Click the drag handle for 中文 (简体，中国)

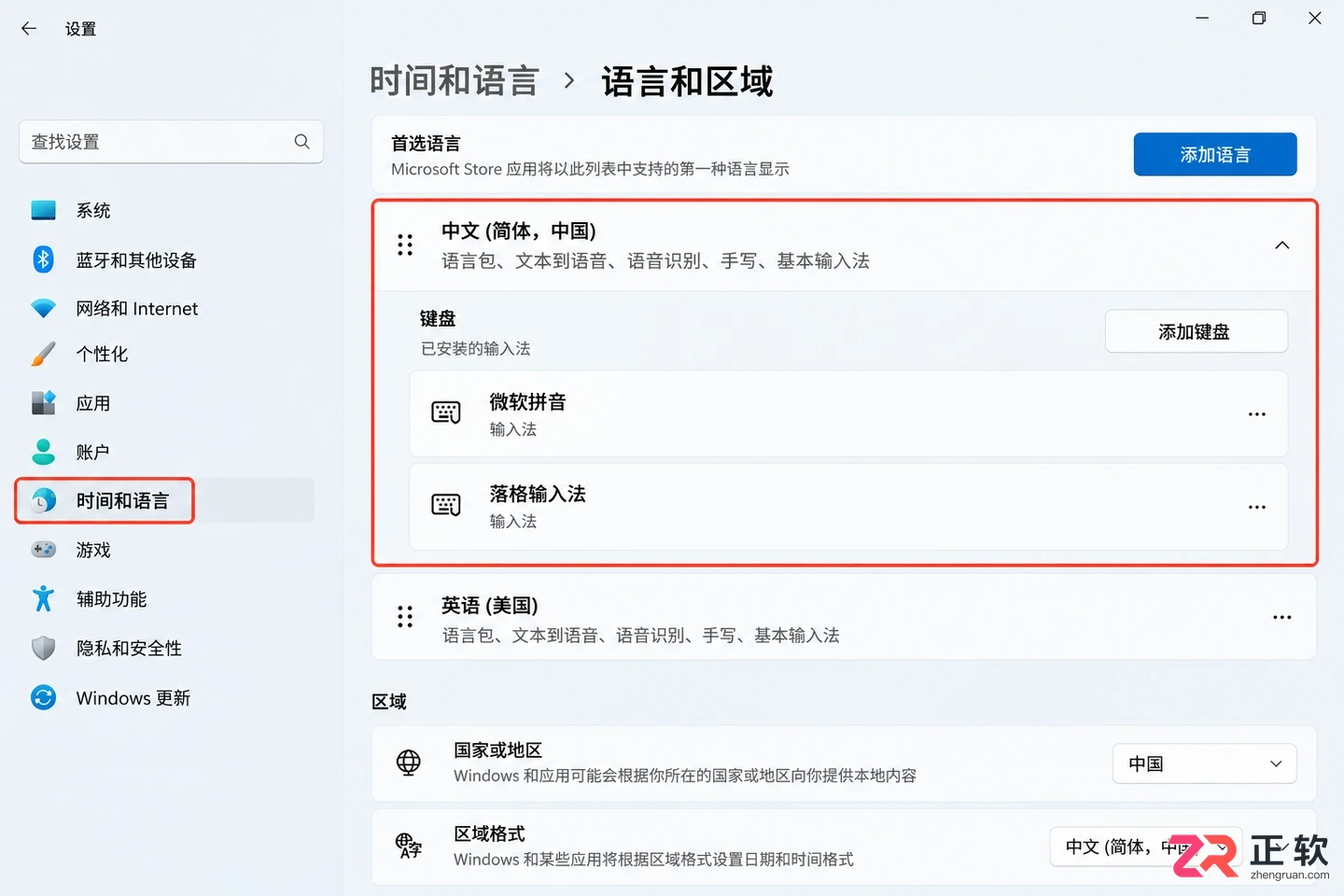[x=405, y=245]
